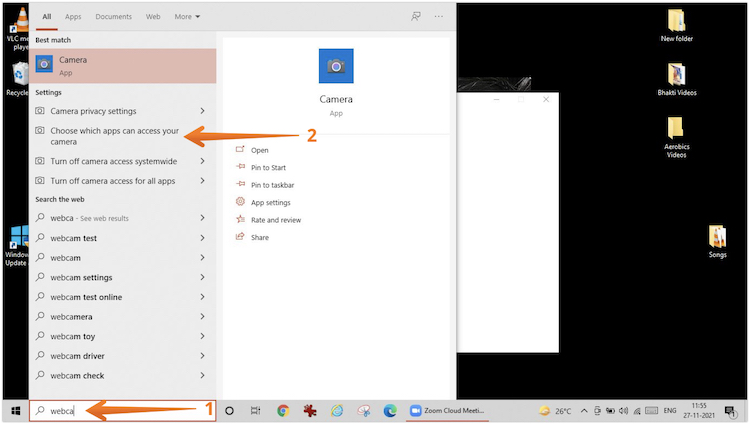Click the Share icon in the actions list
The height and width of the screenshot is (426, 750).
pos(240,237)
